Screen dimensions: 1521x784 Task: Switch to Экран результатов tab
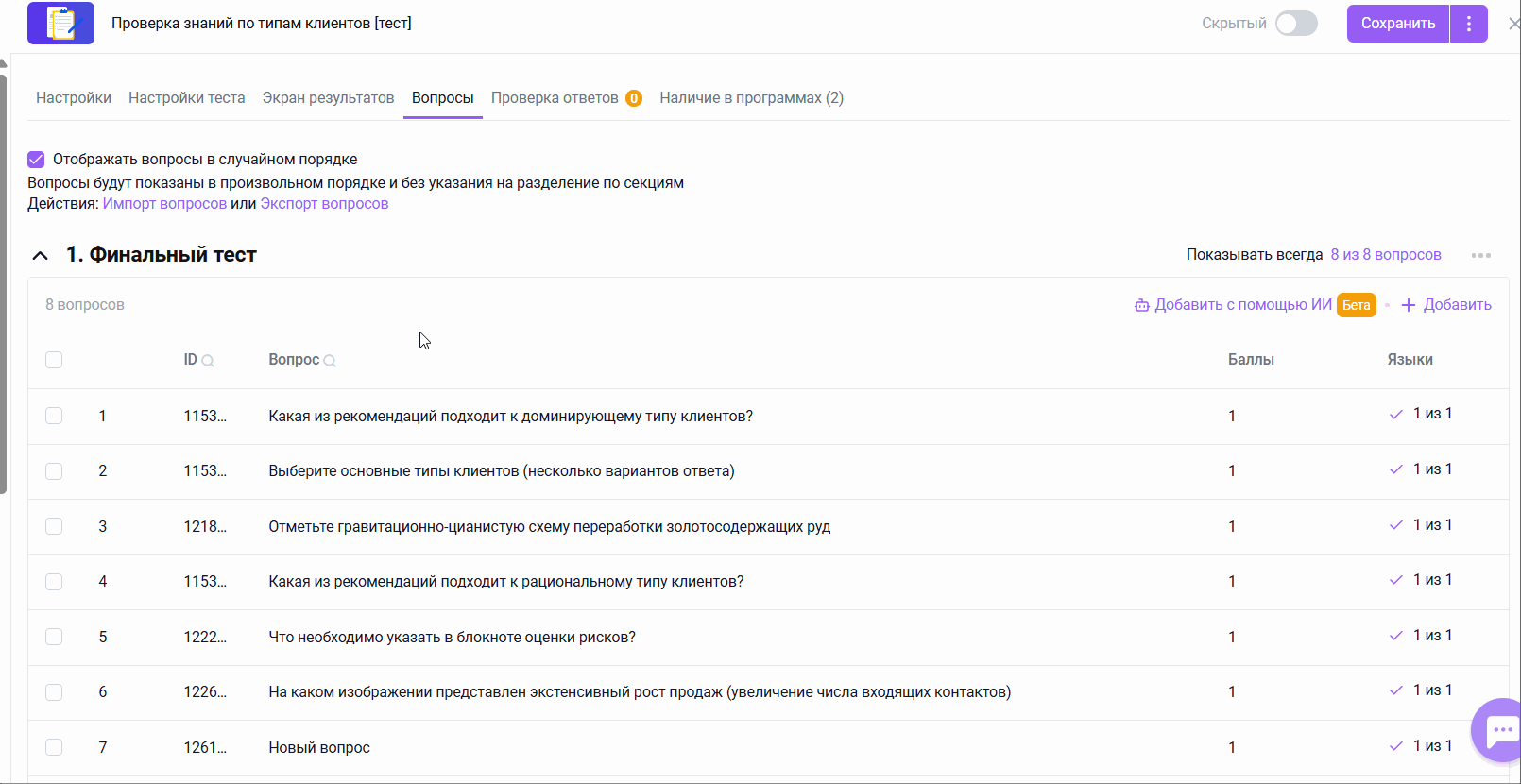click(329, 98)
